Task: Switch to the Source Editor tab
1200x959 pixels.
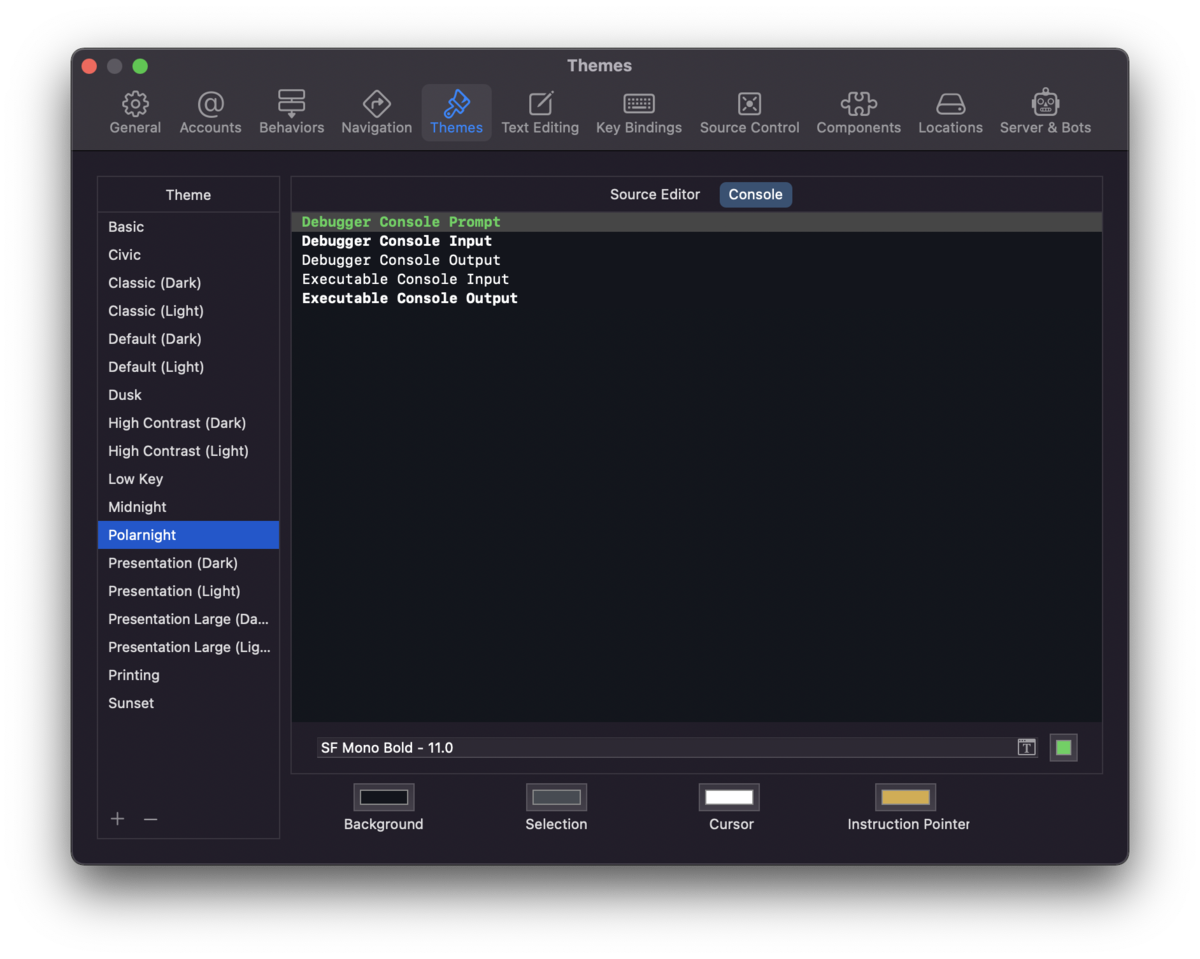Action: pyautogui.click(x=655, y=194)
